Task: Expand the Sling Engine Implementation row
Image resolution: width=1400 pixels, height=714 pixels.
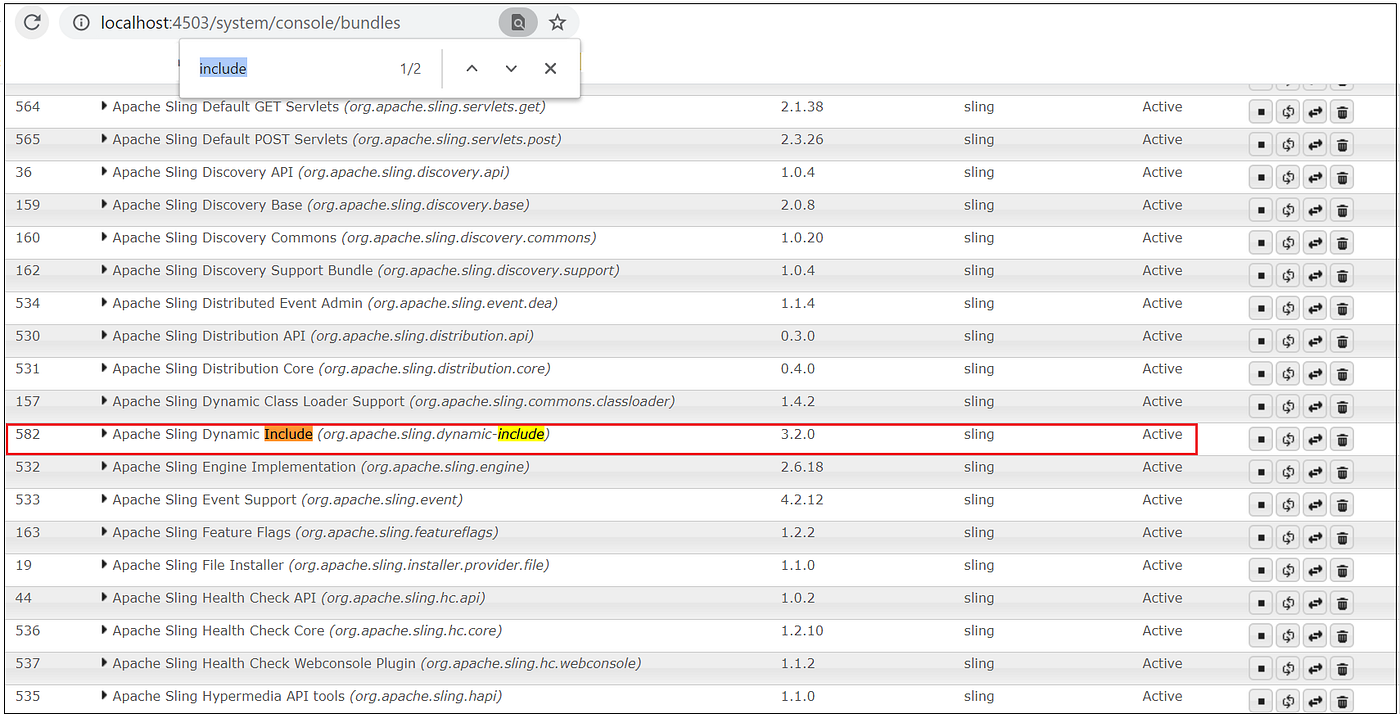Action: [104, 467]
